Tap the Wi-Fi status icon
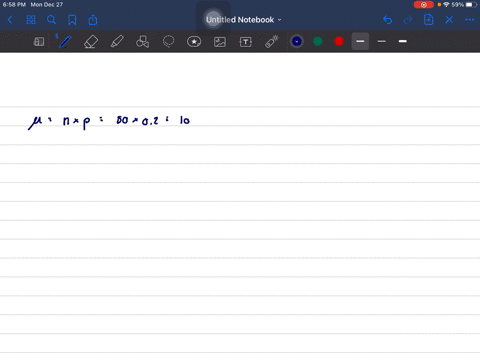Image resolution: width=480 pixels, height=360 pixels. point(446,5)
